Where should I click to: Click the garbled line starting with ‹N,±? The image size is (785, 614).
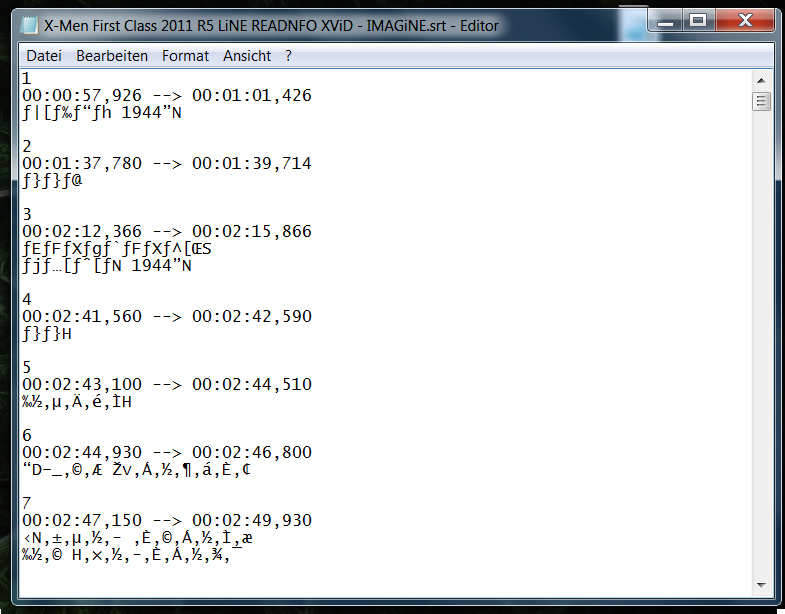coord(137,538)
